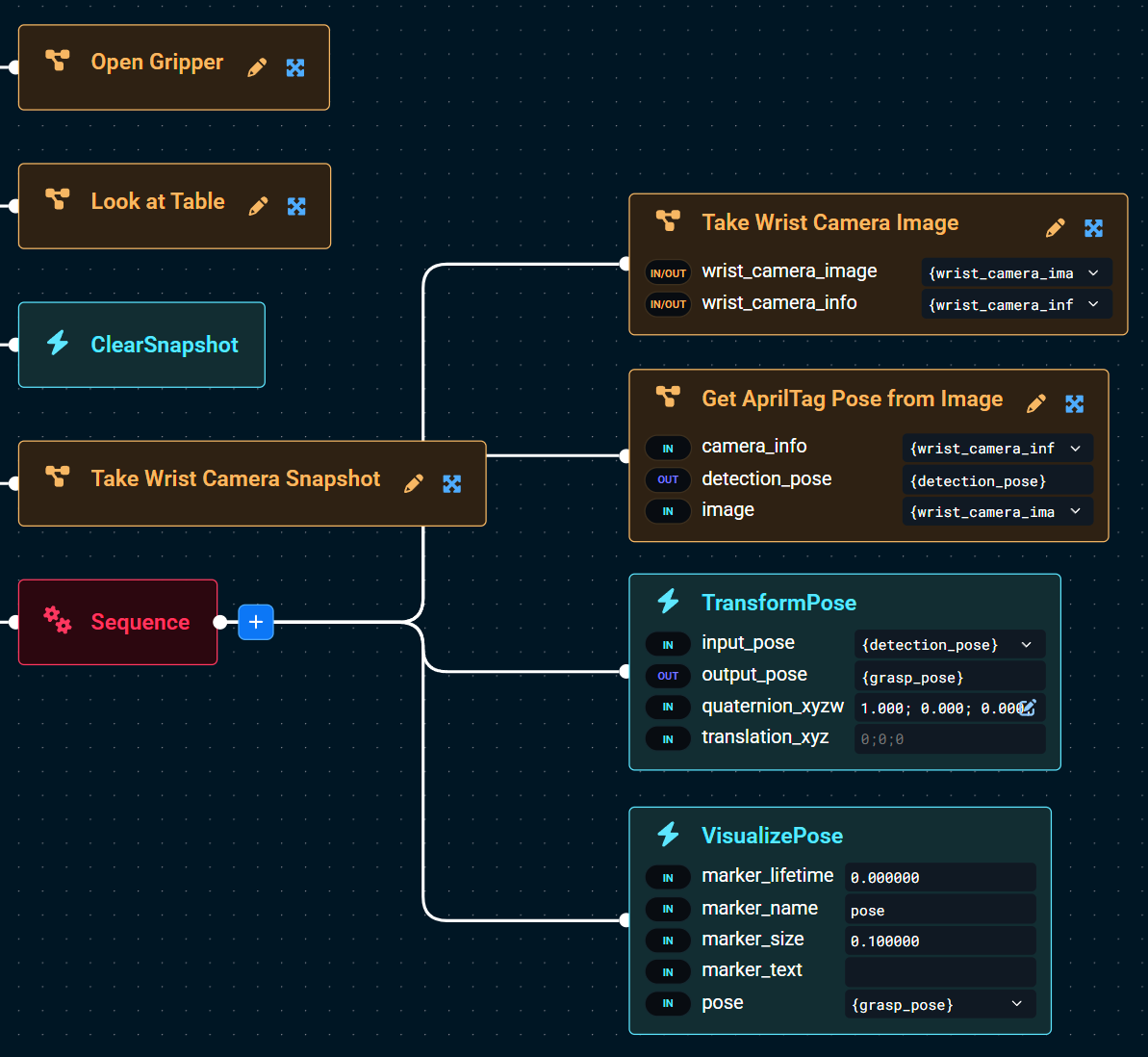Click the Take Wrist Camera Snapshot subtree icon
Viewport: 1148px width, 1057px height.
pyautogui.click(x=58, y=477)
